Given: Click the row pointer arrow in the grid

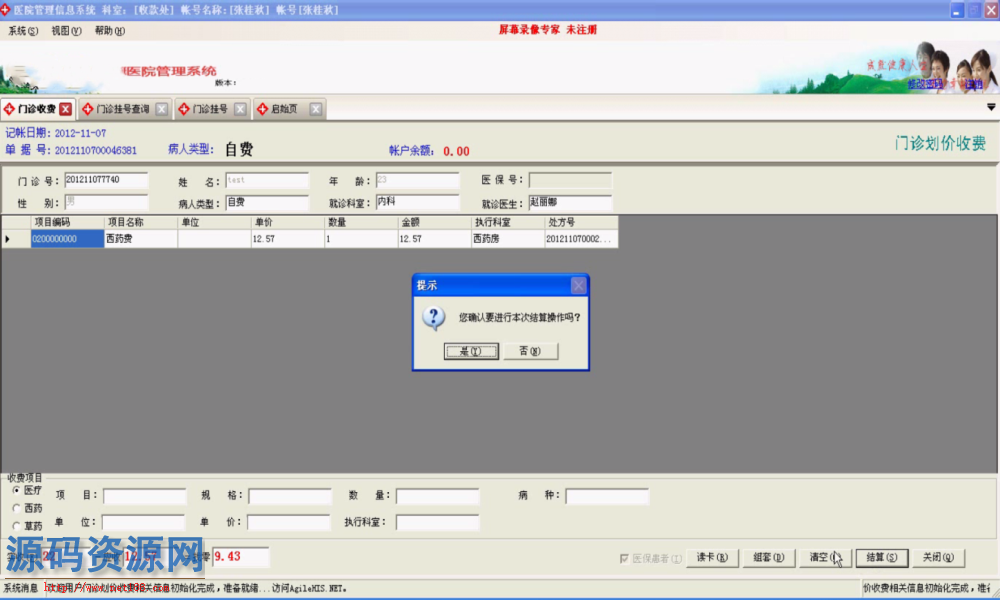Looking at the screenshot, I should pos(8,239).
